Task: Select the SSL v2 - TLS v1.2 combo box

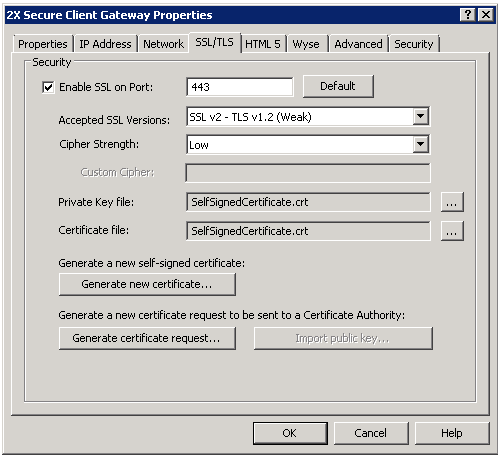Action: [308, 117]
